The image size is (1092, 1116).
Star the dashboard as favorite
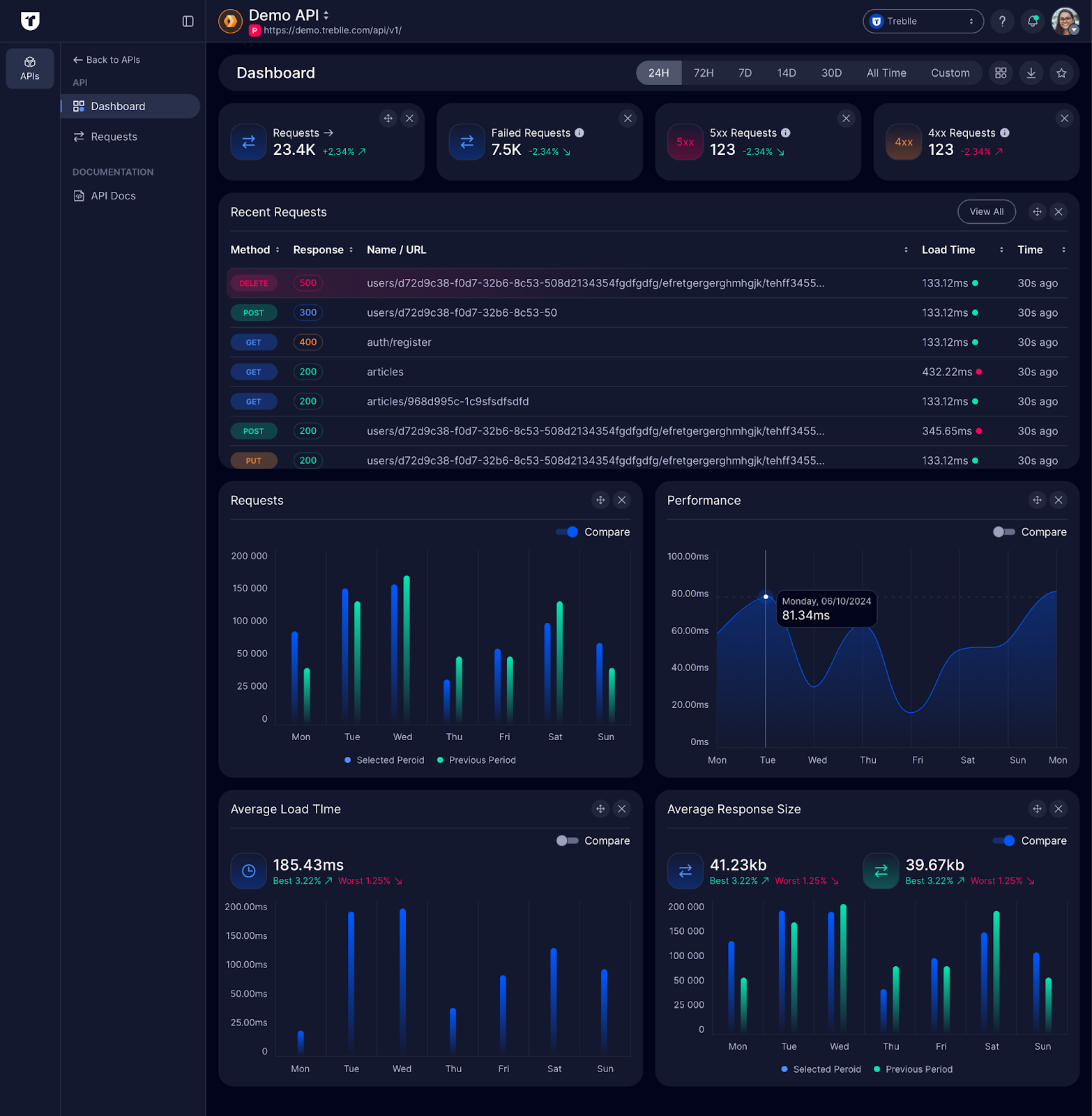coord(1061,73)
